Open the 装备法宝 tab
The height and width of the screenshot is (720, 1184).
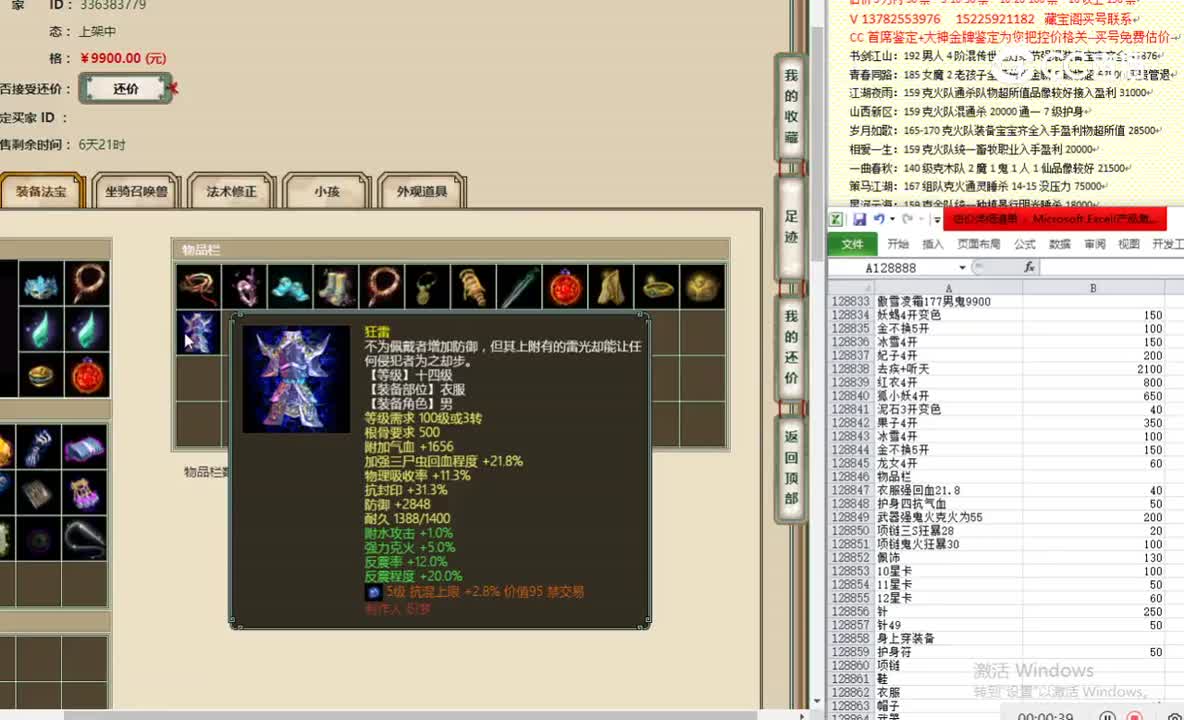coord(41,192)
